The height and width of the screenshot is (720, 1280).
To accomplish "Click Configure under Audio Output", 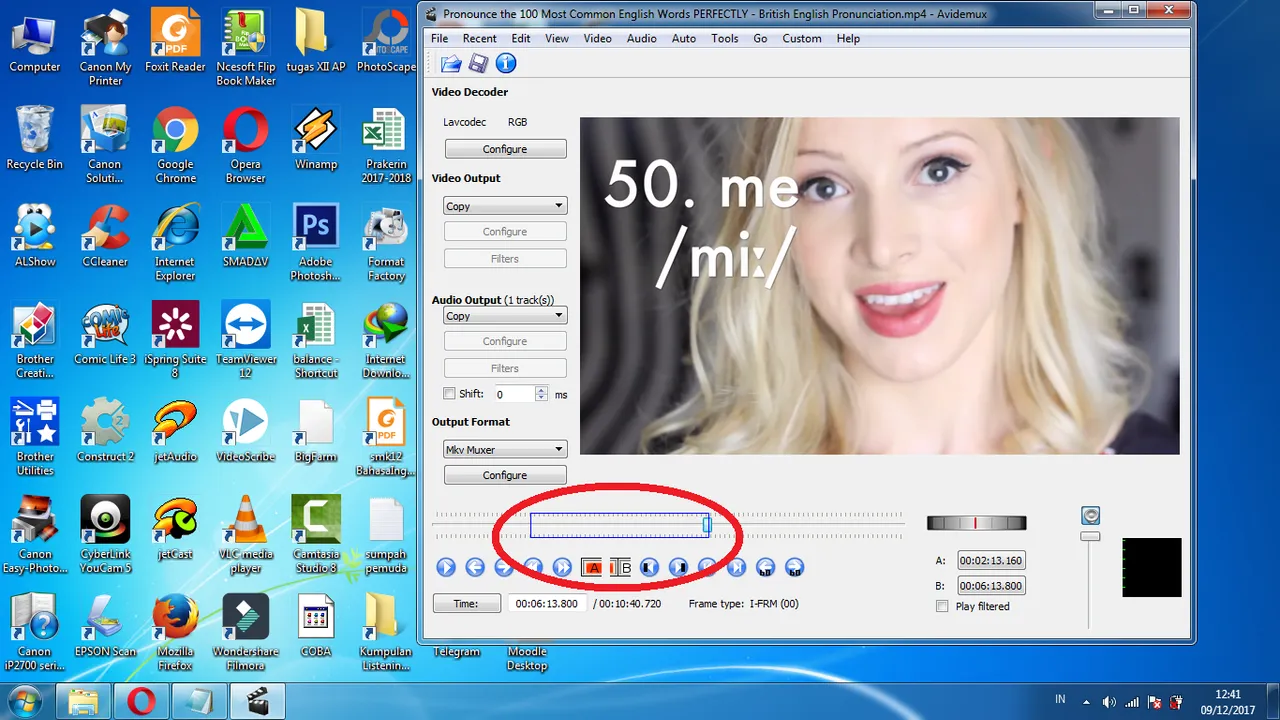I will pyautogui.click(x=505, y=341).
